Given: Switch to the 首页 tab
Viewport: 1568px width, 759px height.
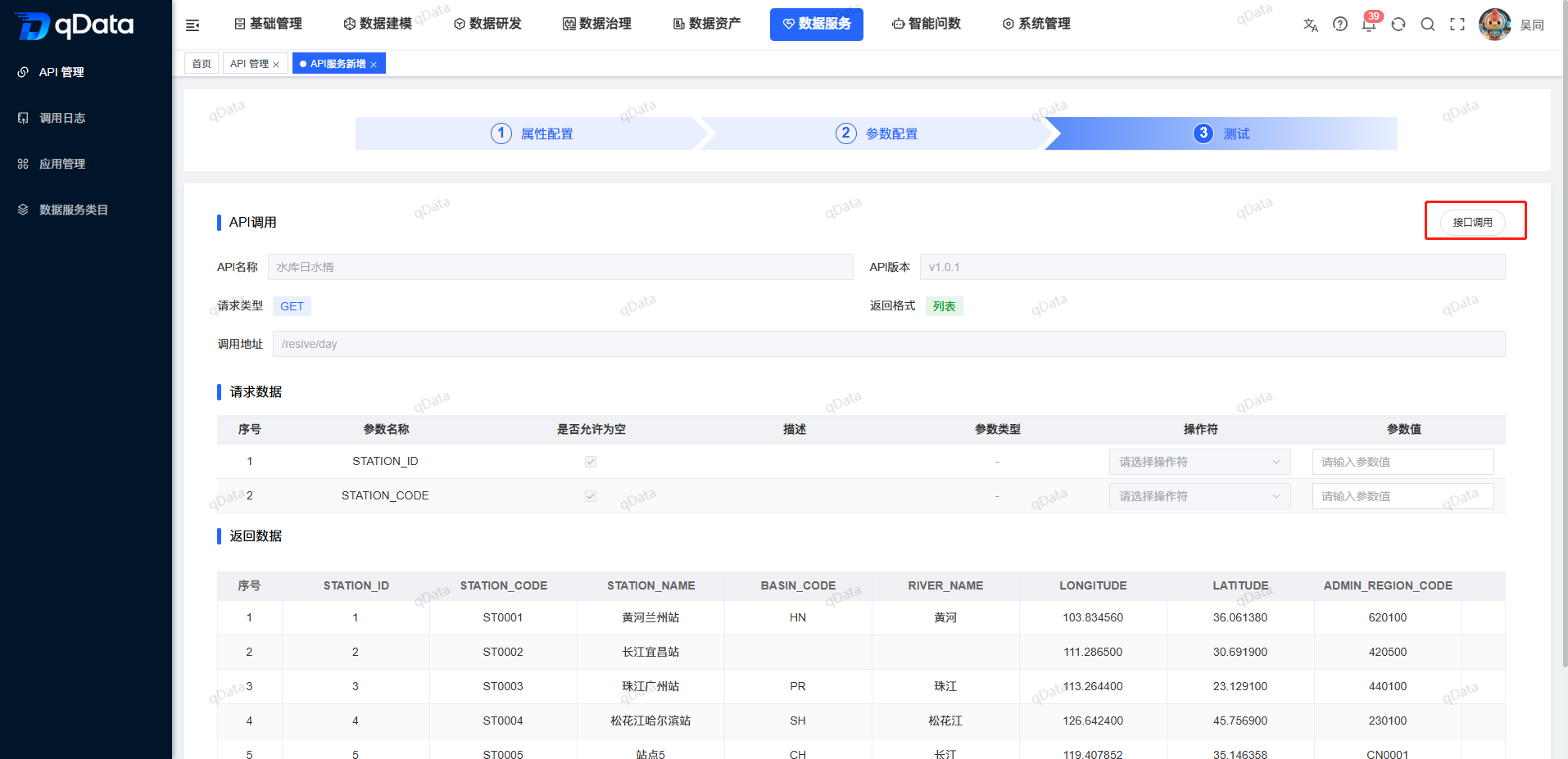Looking at the screenshot, I should (202, 64).
